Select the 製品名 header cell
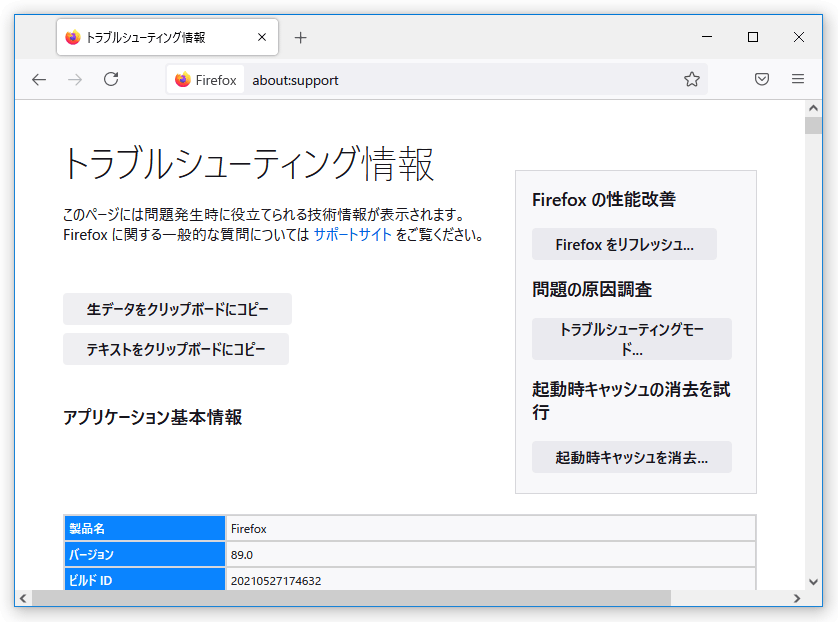Screen dimensions: 838x622 click(x=145, y=528)
